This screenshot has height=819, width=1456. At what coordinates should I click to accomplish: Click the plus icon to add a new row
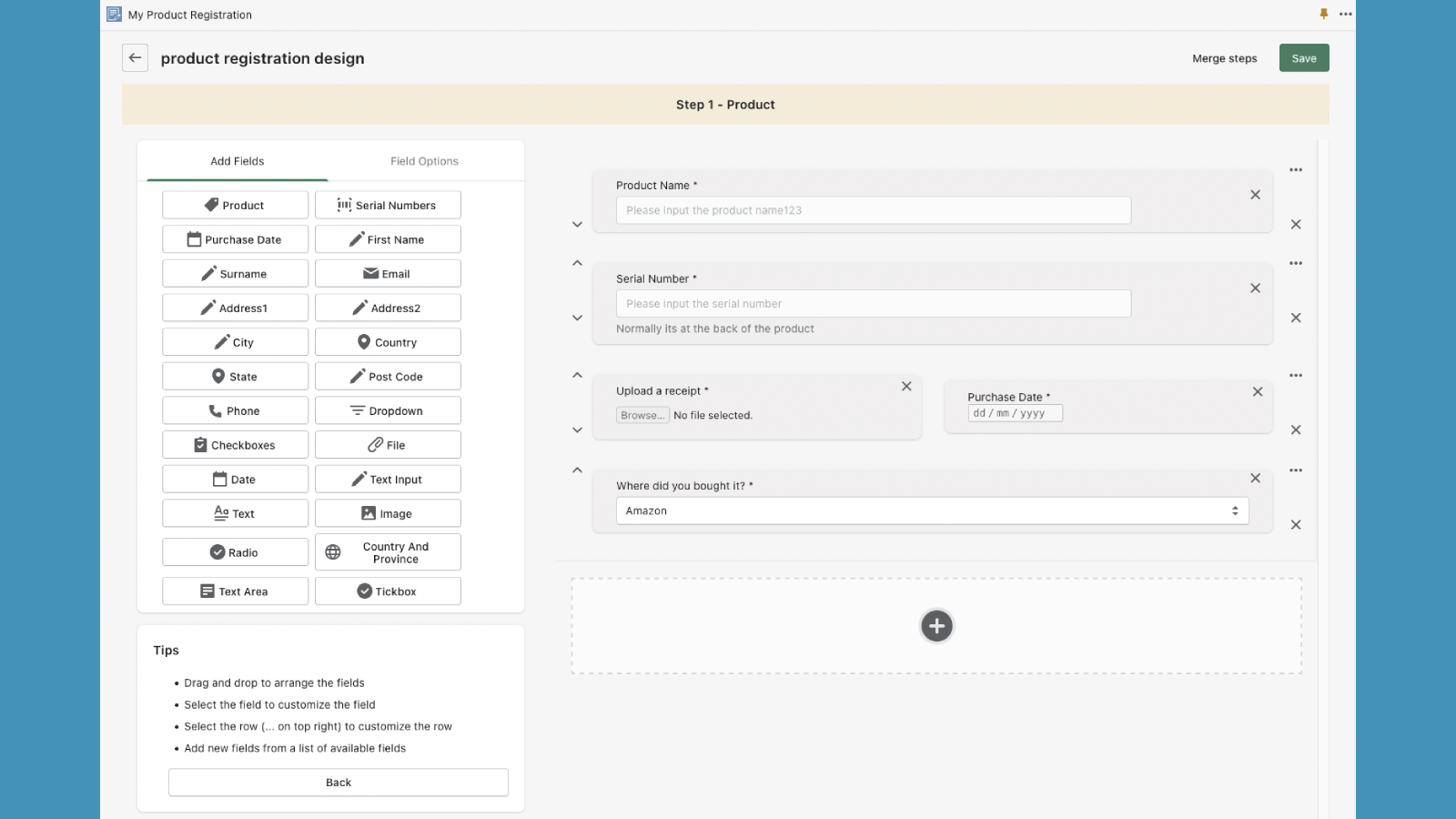pyautogui.click(x=936, y=625)
